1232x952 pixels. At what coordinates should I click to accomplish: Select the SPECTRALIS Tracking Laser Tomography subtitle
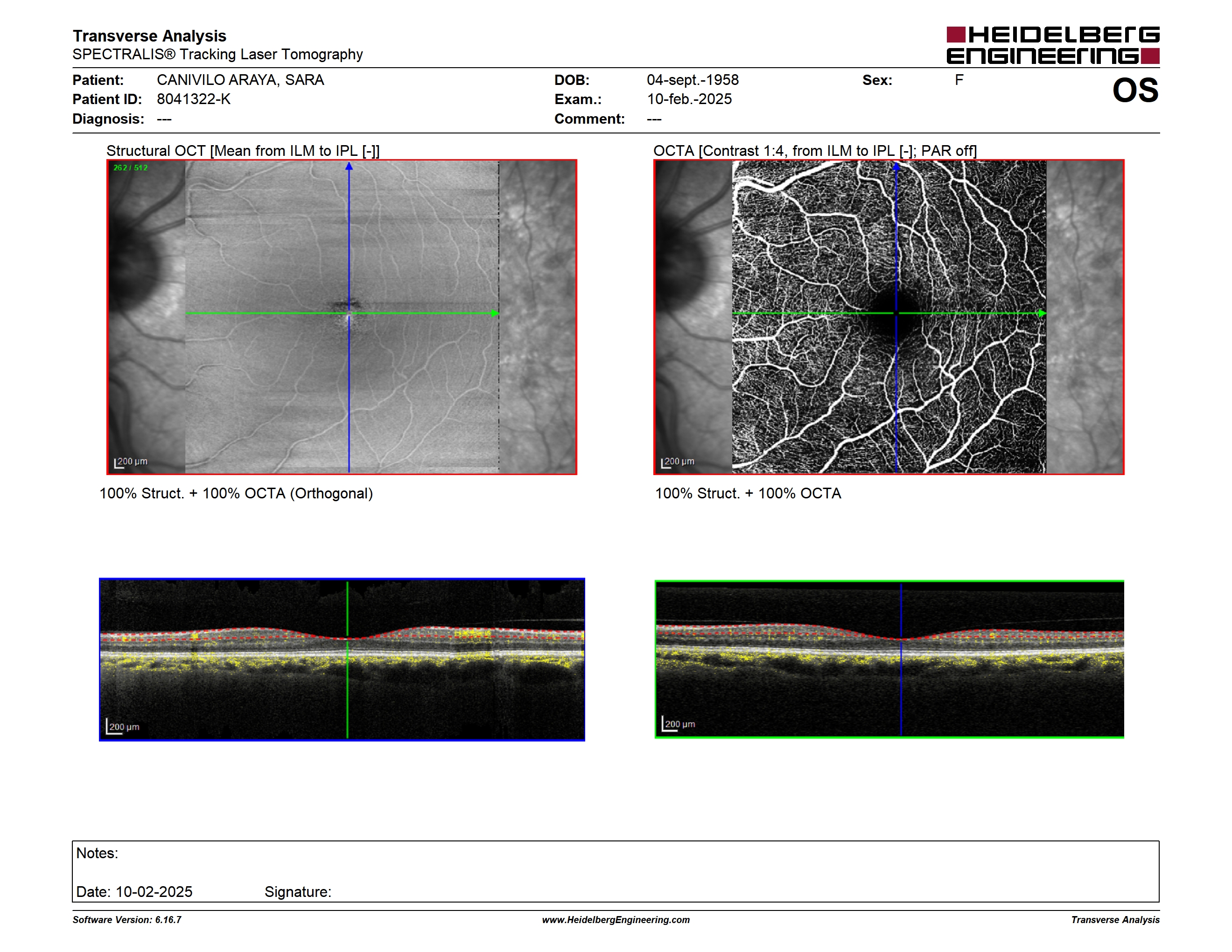tap(218, 54)
